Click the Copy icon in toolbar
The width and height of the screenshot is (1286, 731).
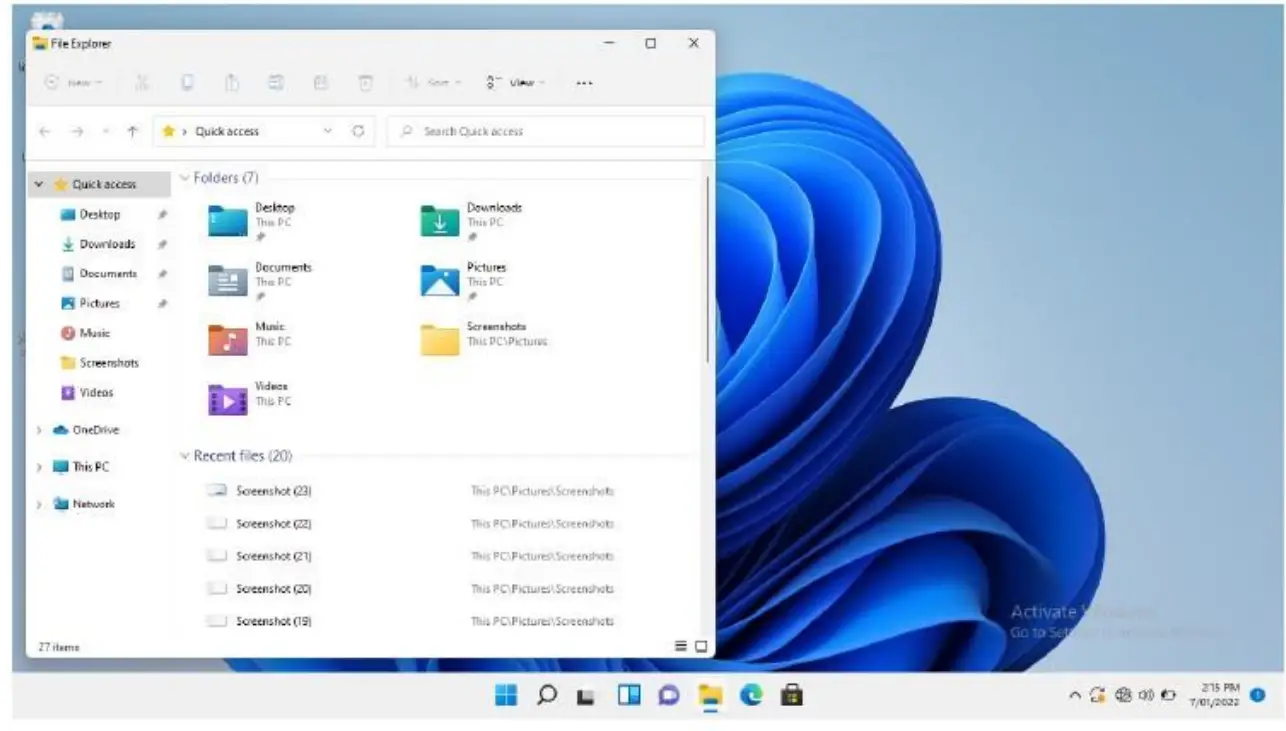click(x=187, y=83)
